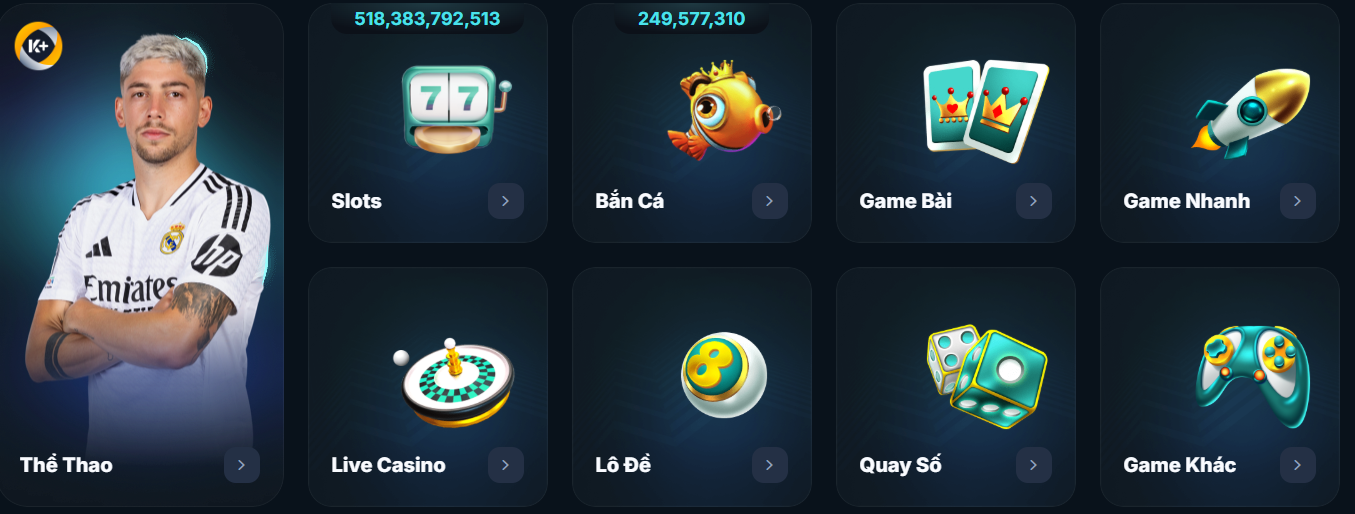Click the arrow next to Game Nhanh
Viewport: 1355px width, 514px height.
tap(1298, 201)
